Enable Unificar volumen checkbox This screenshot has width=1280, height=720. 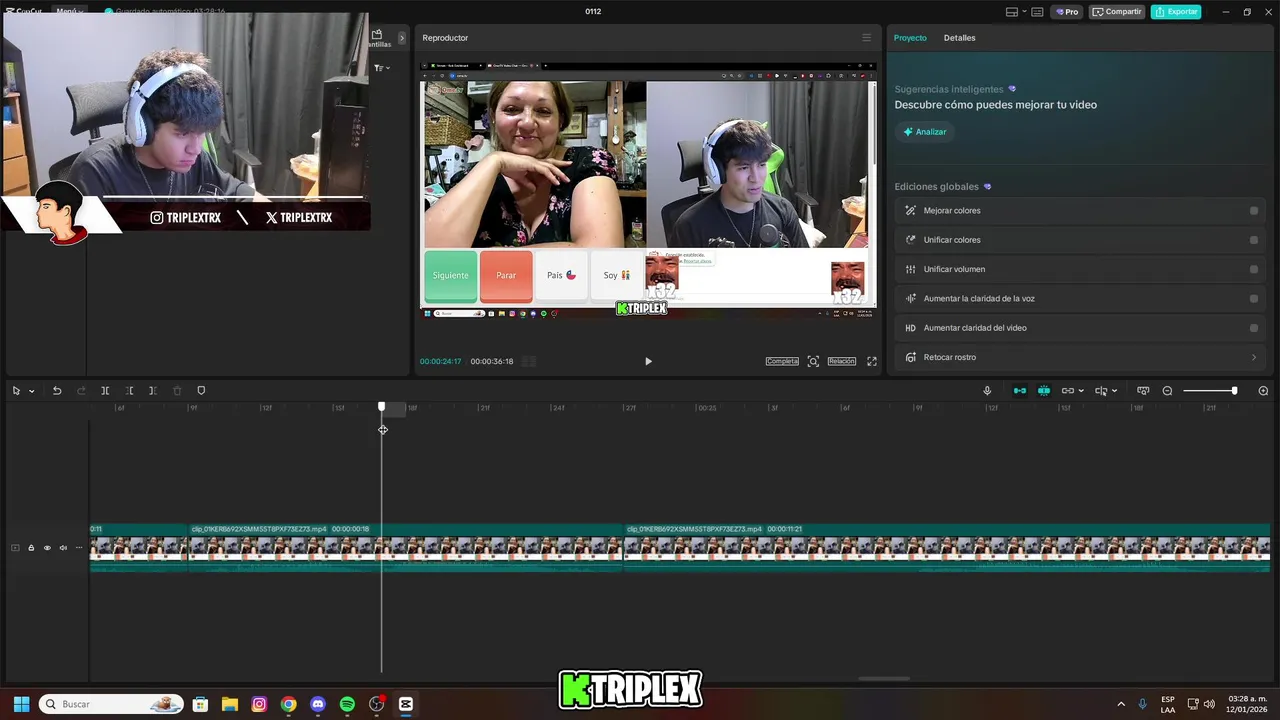pyautogui.click(x=1254, y=269)
